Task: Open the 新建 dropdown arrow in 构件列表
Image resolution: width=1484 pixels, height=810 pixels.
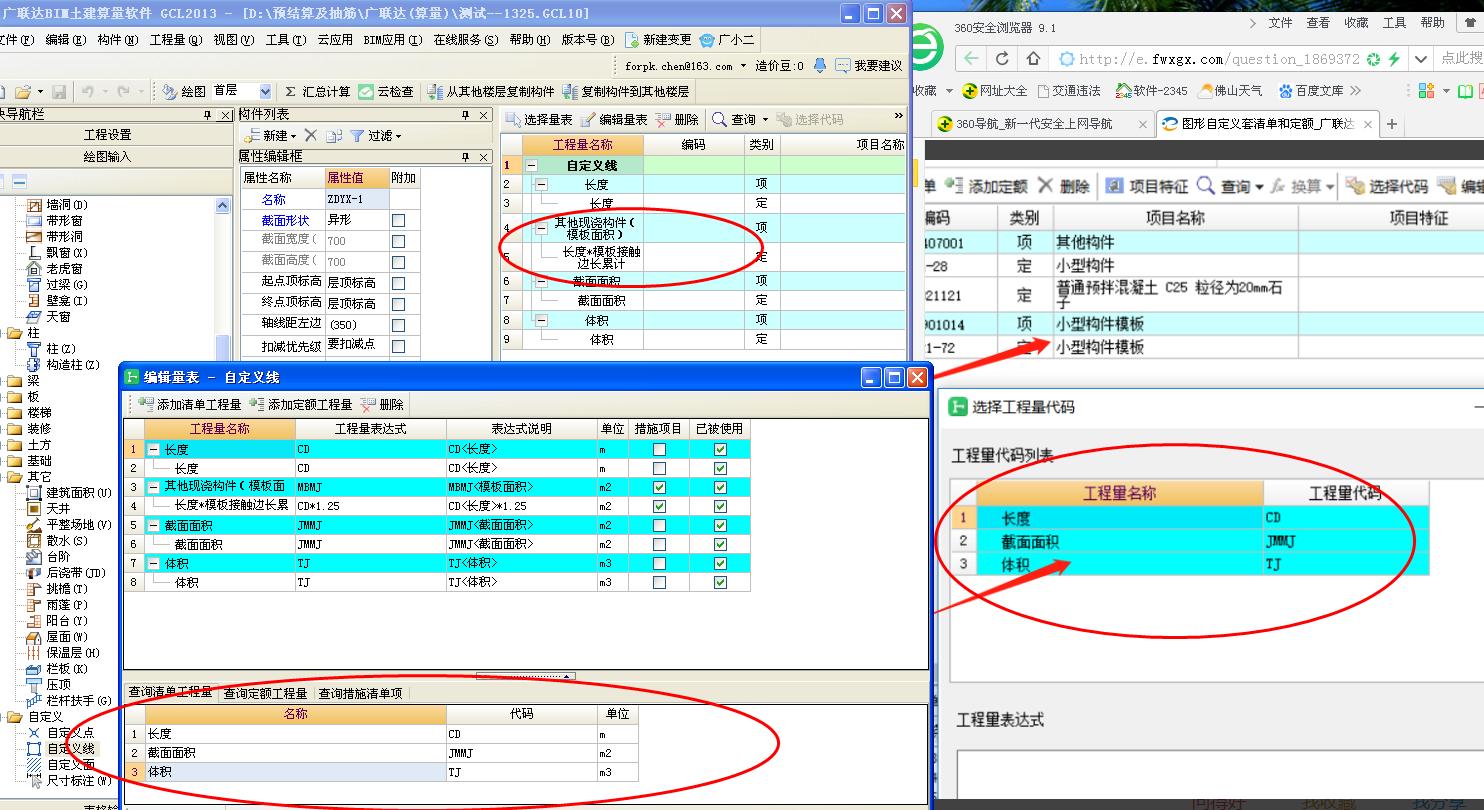Action: tap(294, 136)
